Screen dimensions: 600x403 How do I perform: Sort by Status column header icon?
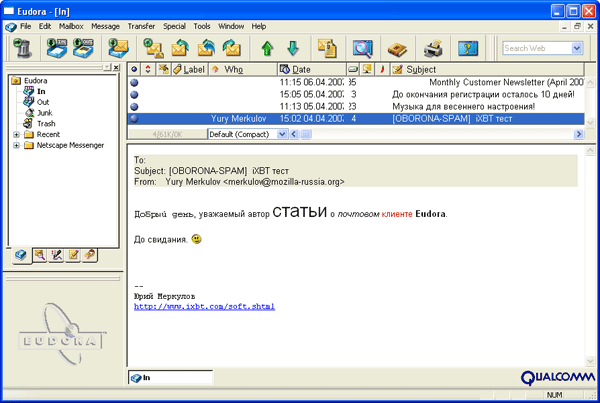tap(134, 69)
